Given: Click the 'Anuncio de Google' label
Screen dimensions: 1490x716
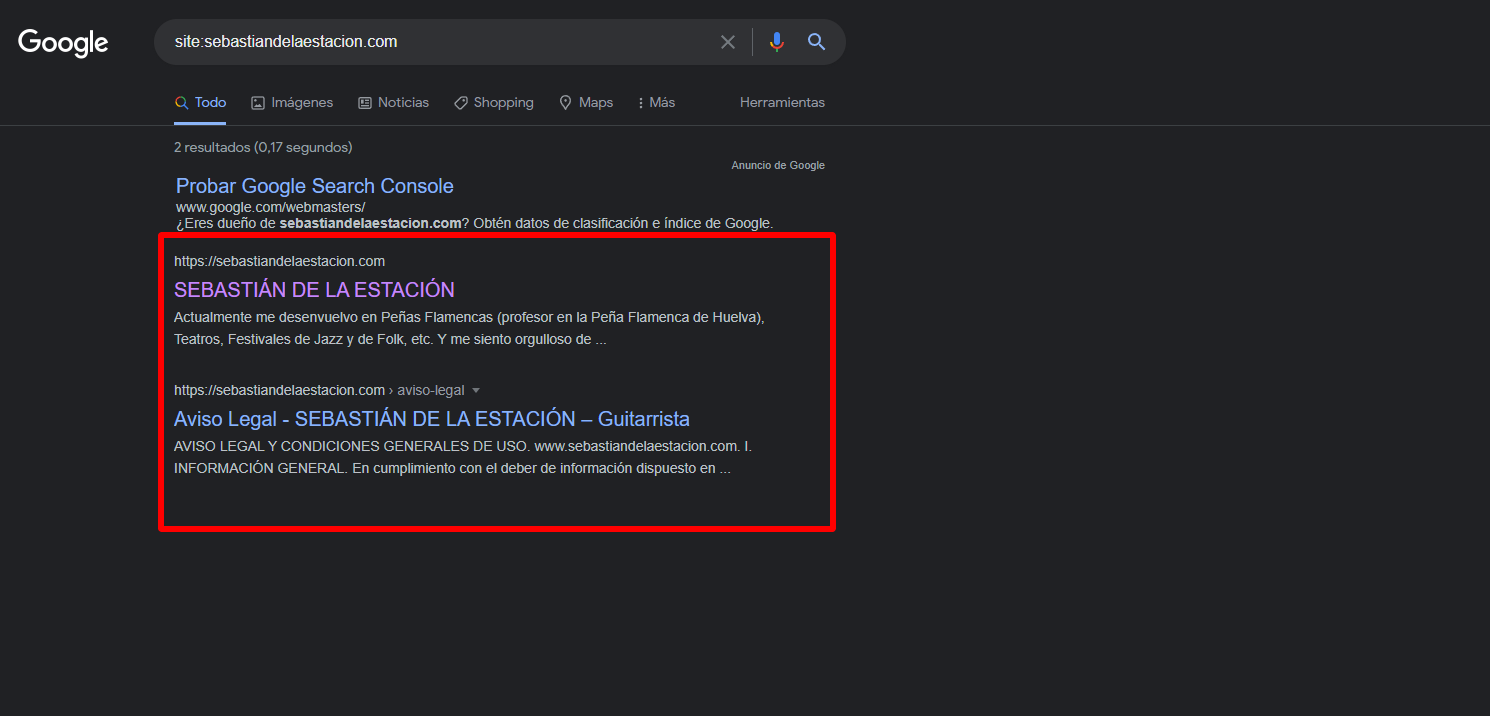Looking at the screenshot, I should click(x=778, y=165).
